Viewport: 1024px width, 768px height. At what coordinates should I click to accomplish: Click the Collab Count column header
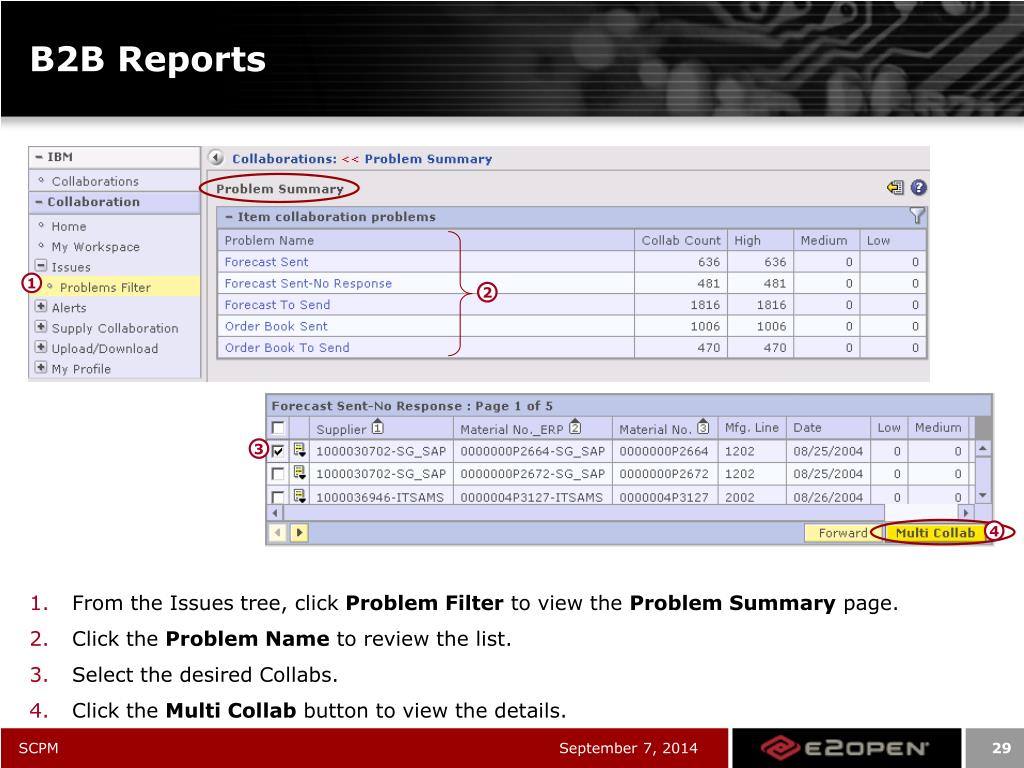click(680, 240)
